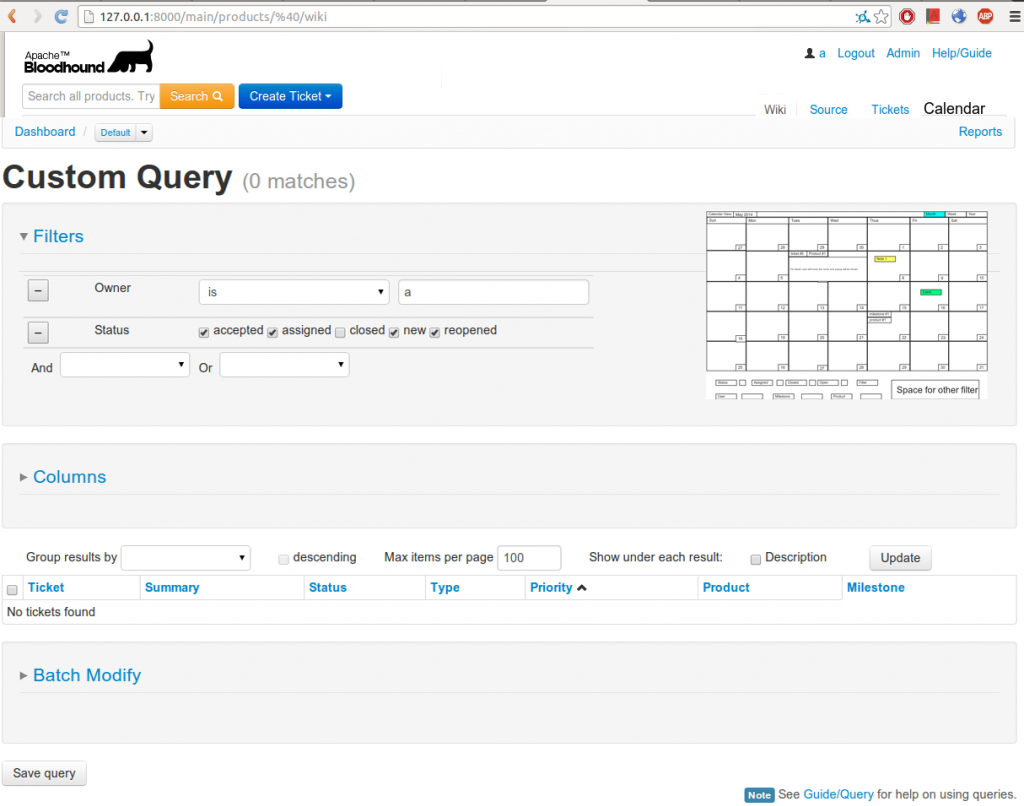The image size is (1024, 806).
Task: Check the closed status checkbox
Action: click(x=340, y=332)
